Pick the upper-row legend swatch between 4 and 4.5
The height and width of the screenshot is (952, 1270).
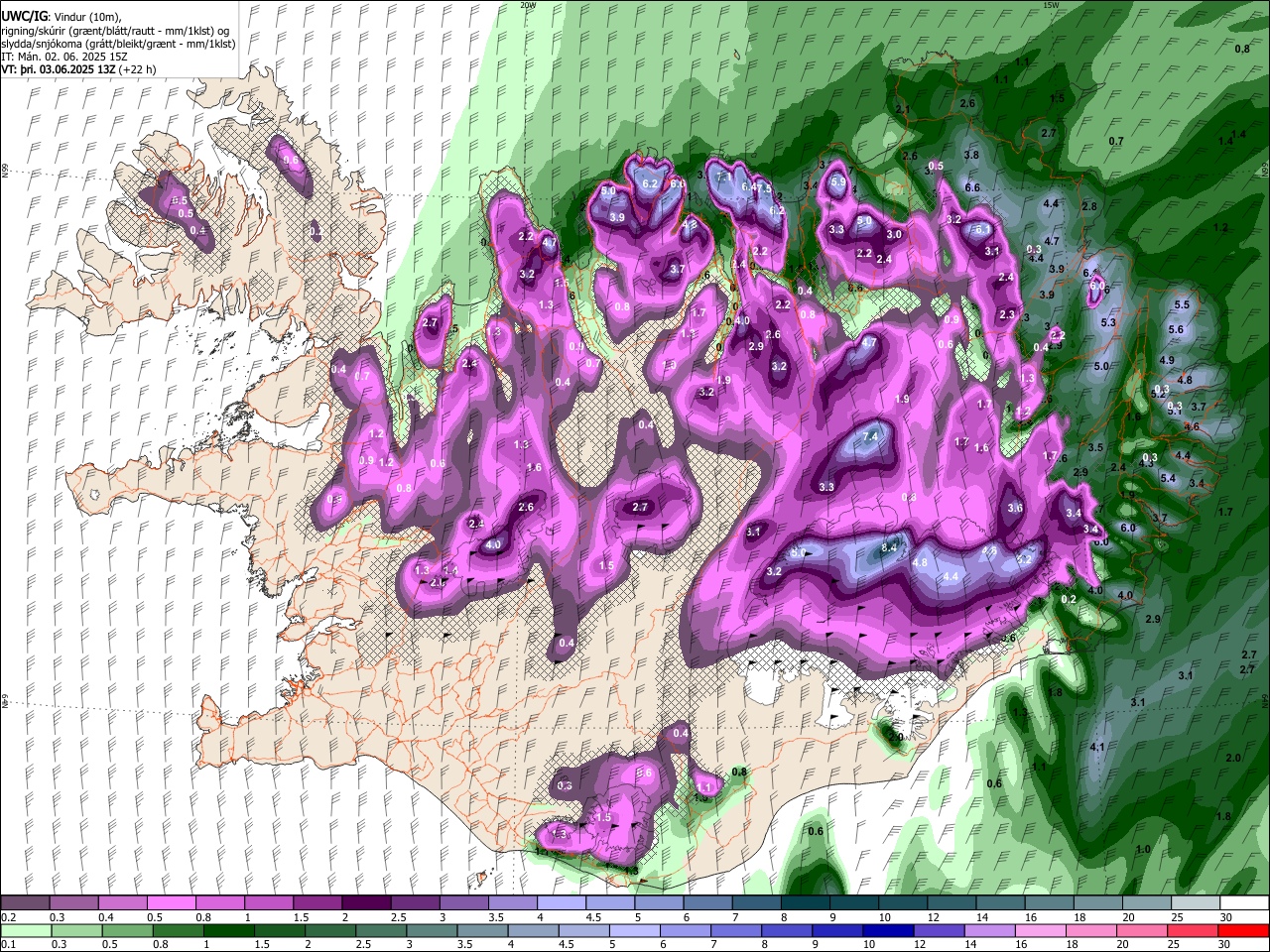(561, 903)
